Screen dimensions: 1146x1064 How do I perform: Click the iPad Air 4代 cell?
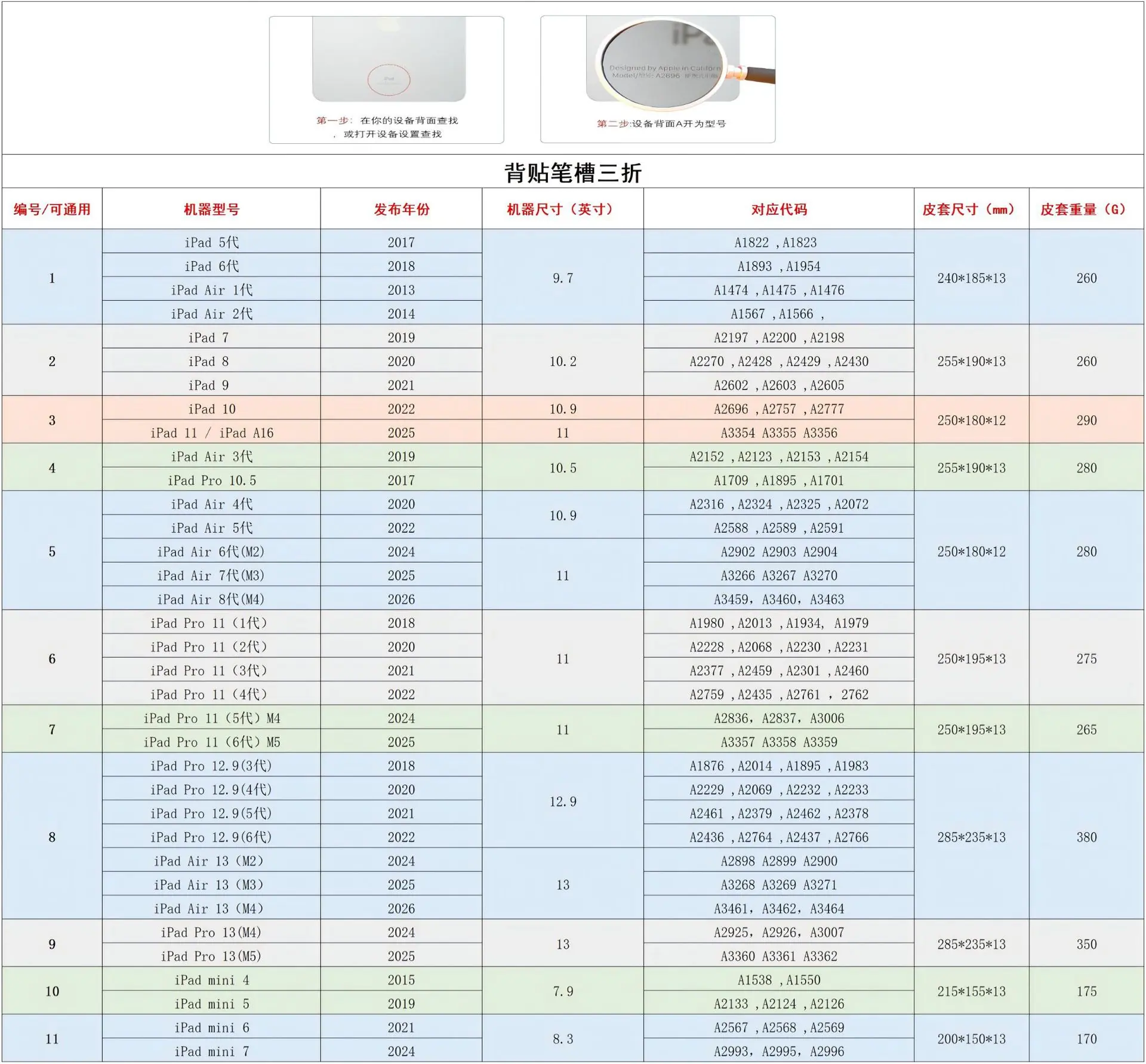pyautogui.click(x=211, y=504)
